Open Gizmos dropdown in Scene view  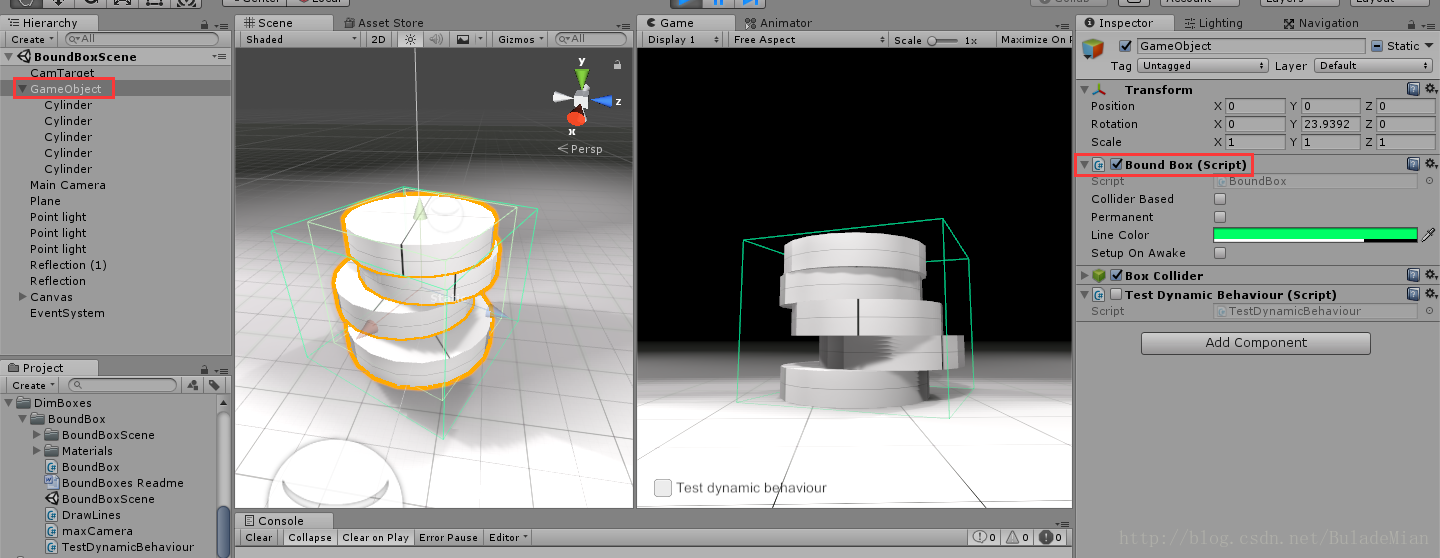pos(522,39)
